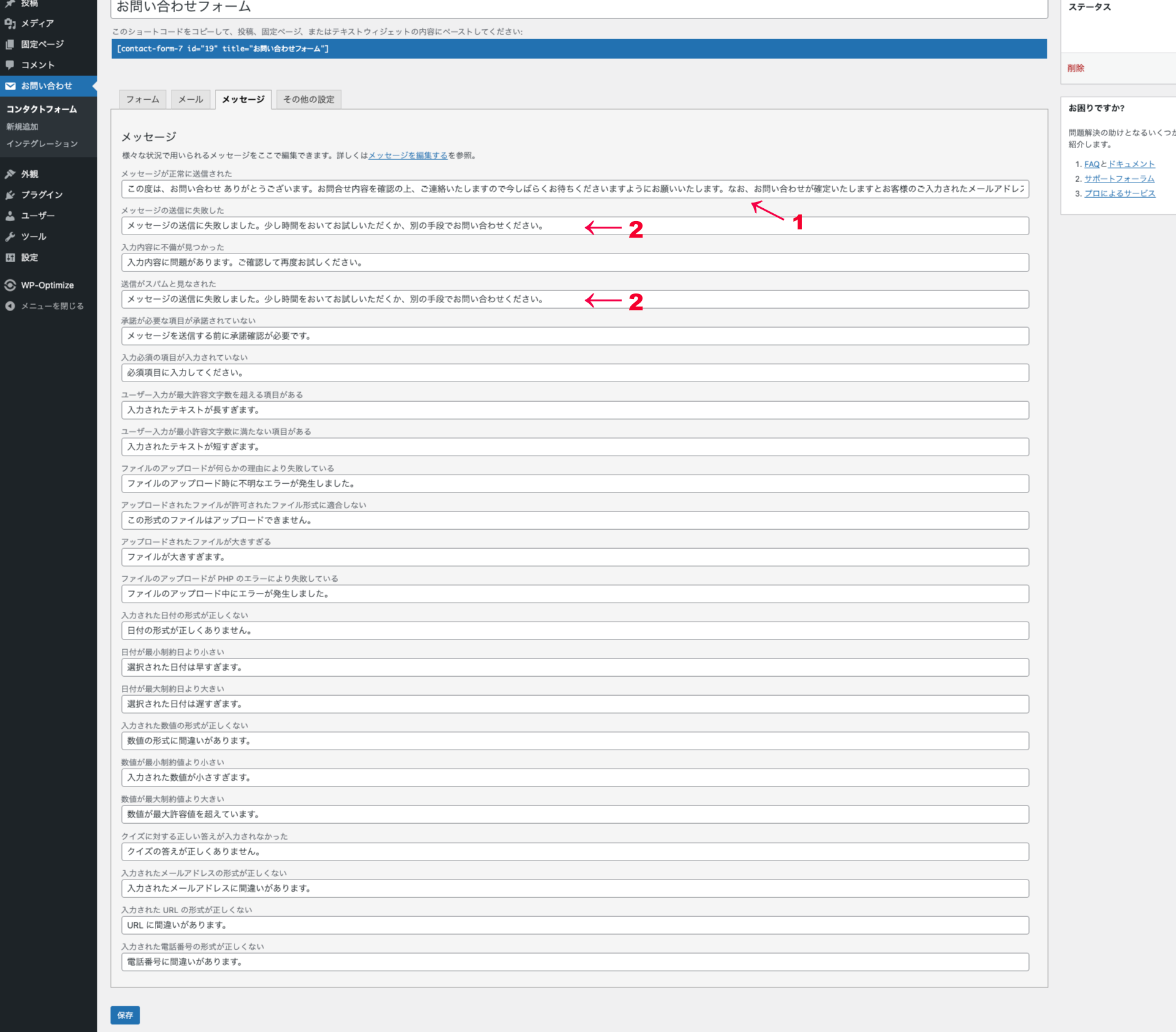Edit URL に間違いがあります field
This screenshot has width=1176, height=1032.
tap(575, 925)
